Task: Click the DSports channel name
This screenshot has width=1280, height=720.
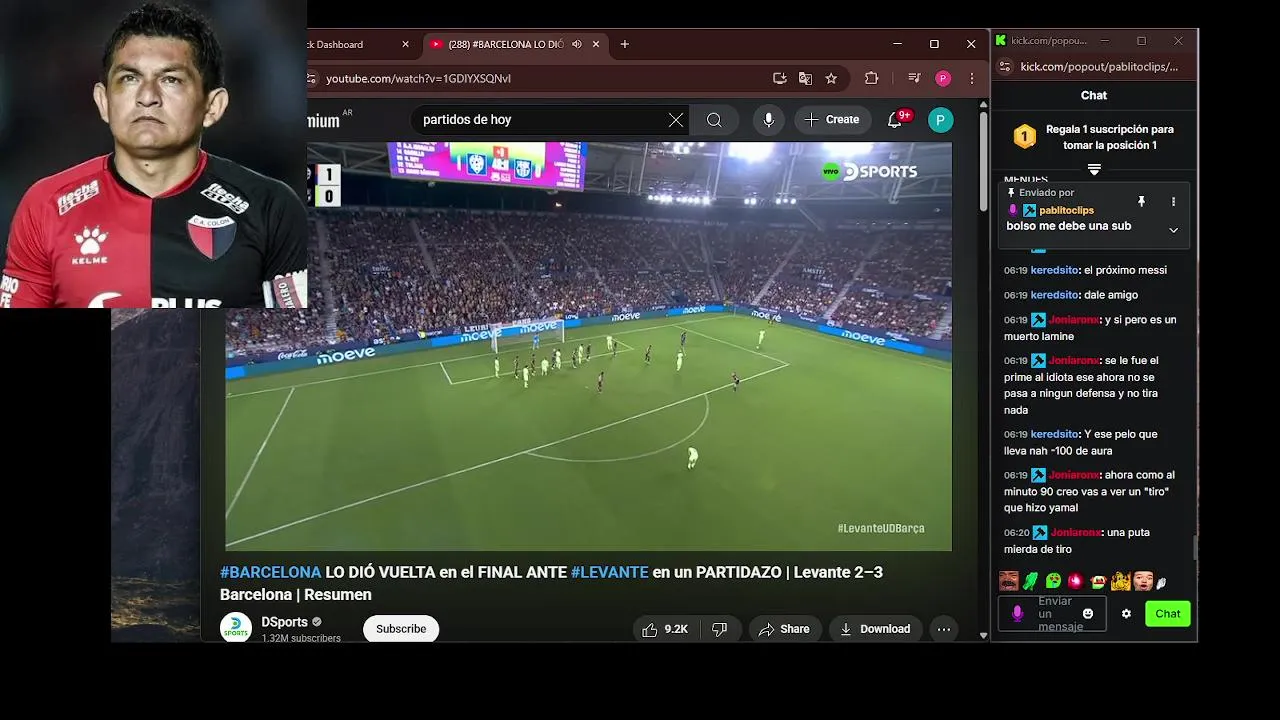Action: 284,622
